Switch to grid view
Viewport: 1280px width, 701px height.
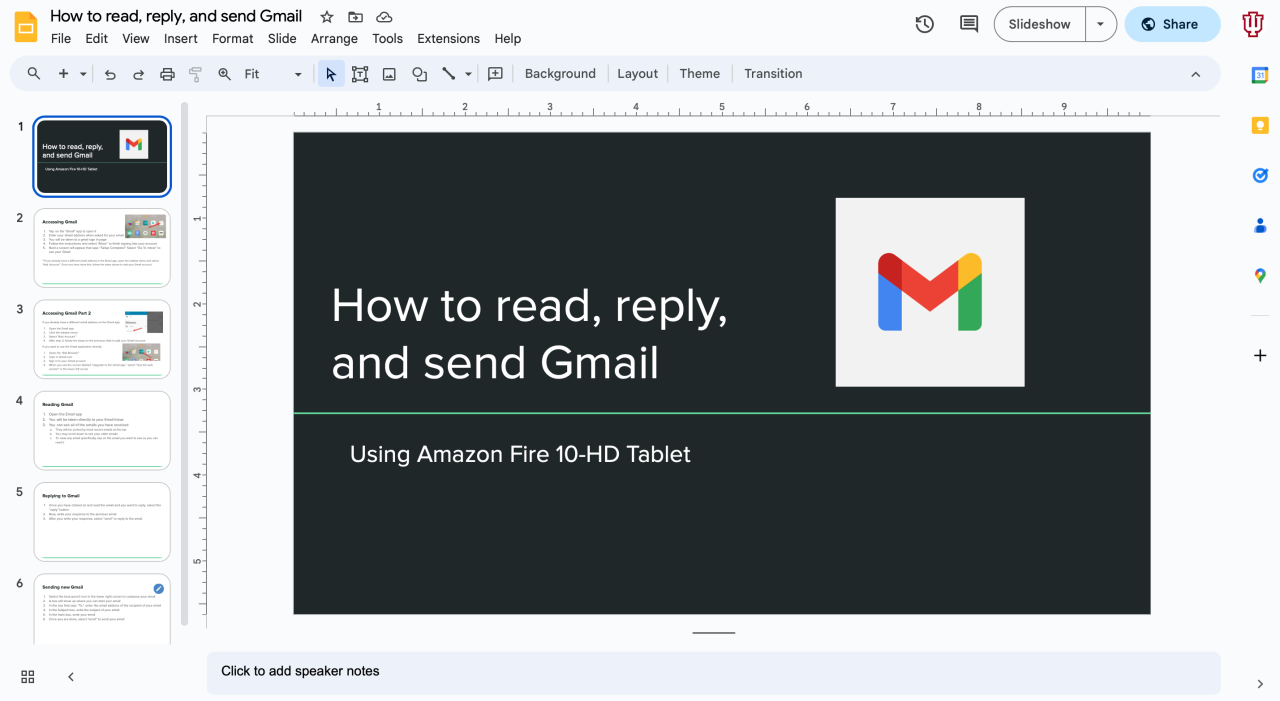28,677
